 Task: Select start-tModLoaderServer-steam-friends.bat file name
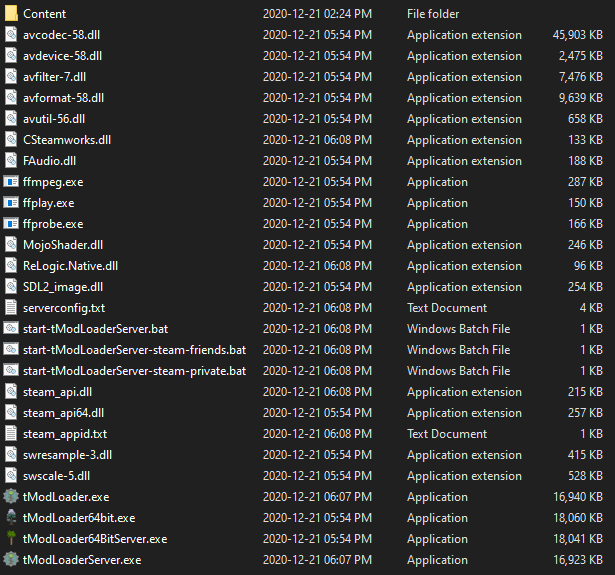tap(134, 350)
